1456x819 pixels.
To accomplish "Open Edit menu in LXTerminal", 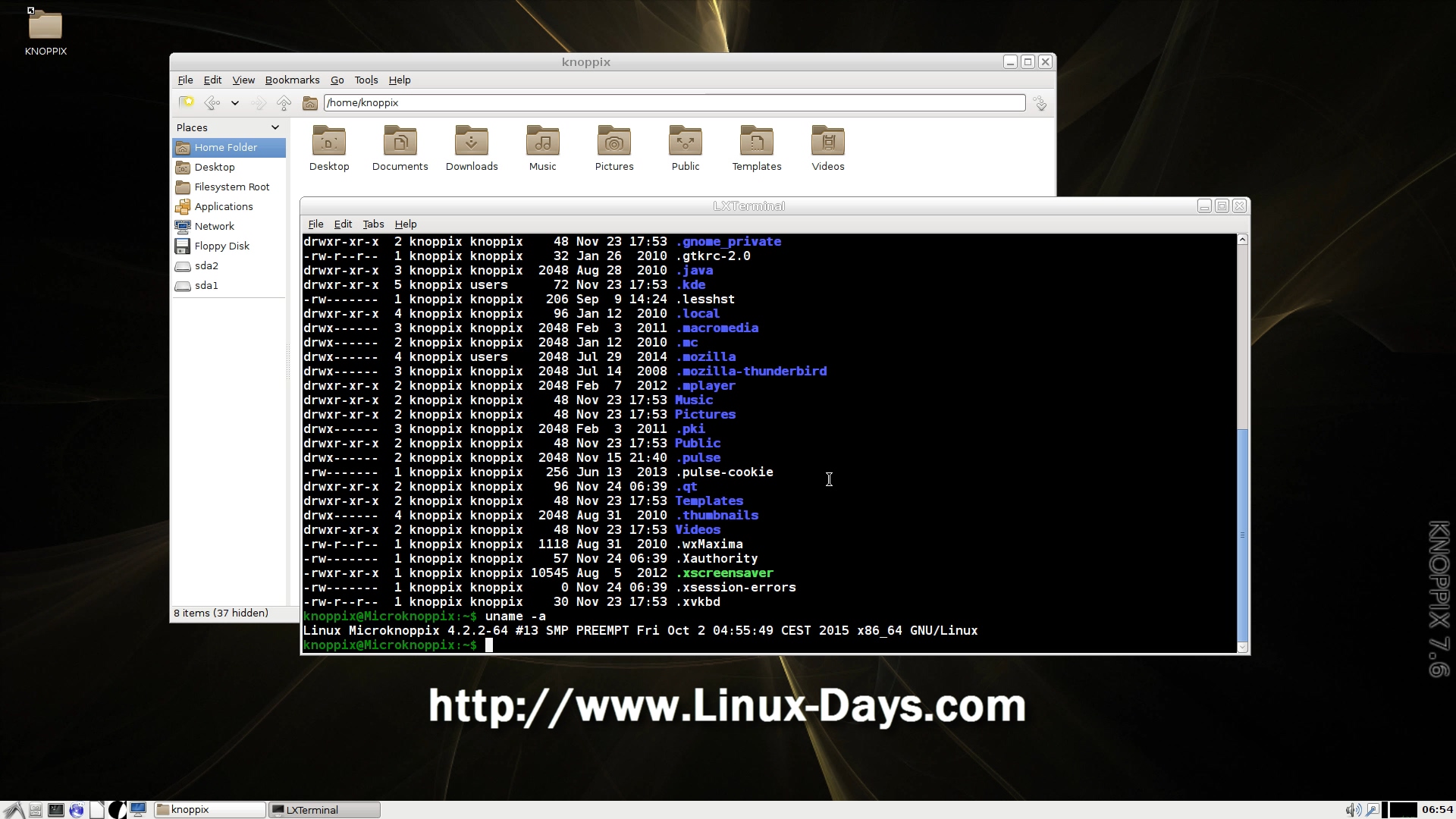I will click(343, 224).
